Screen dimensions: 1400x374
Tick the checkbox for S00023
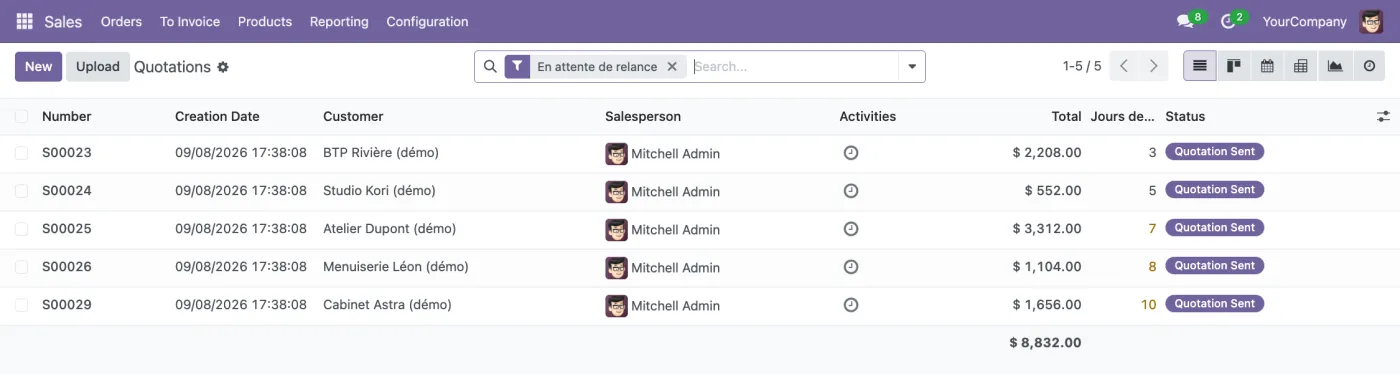coord(21,153)
